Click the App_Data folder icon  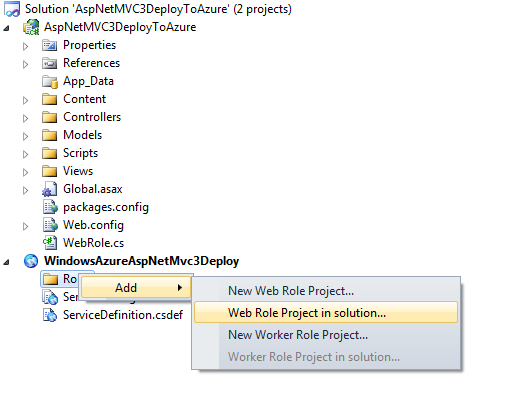pyautogui.click(x=50, y=81)
